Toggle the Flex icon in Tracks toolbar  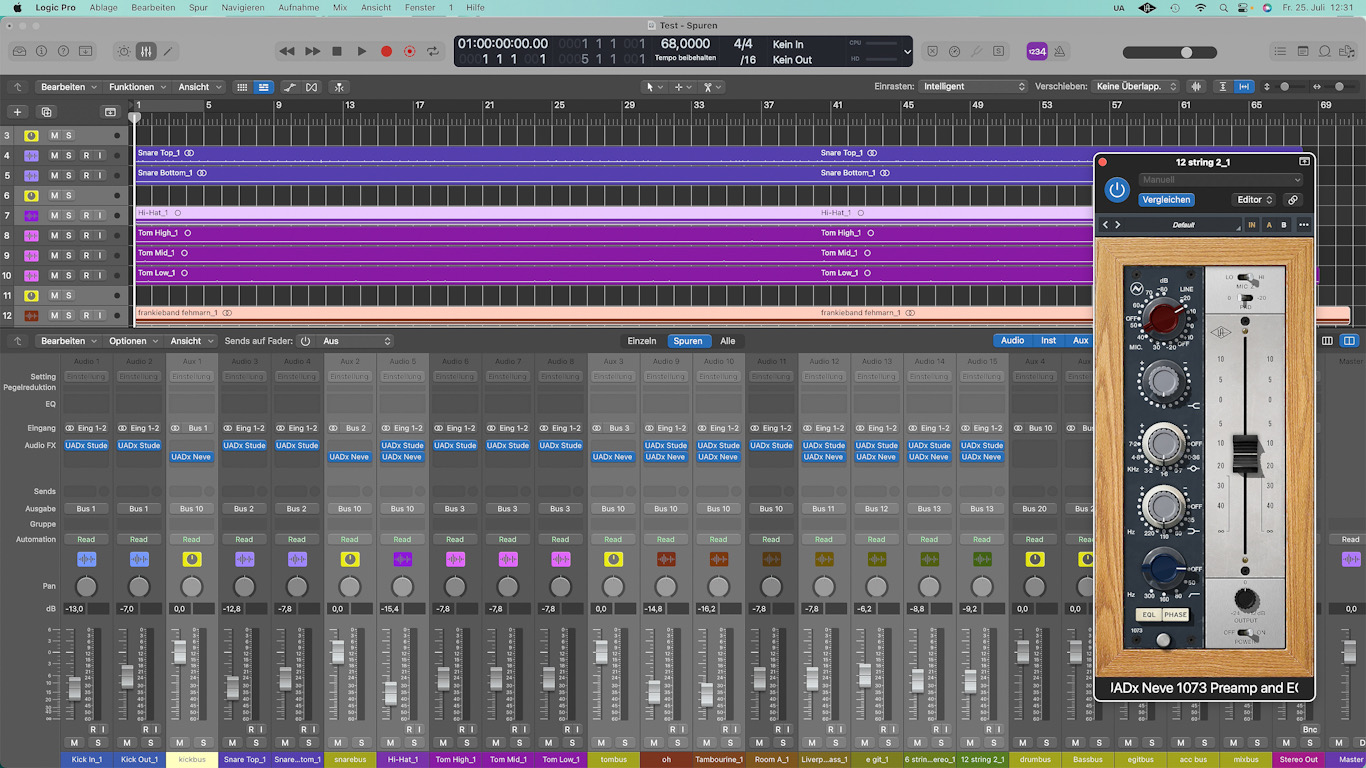312,87
